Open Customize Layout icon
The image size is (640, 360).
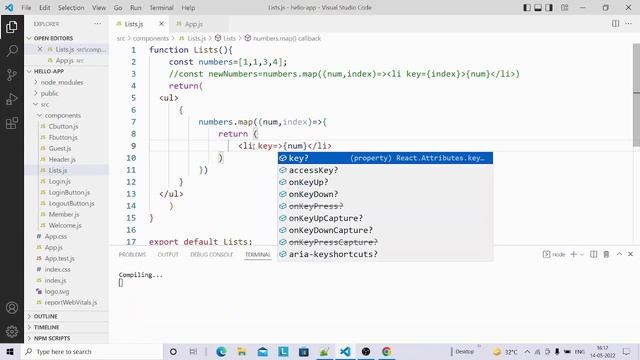pyautogui.click(x=564, y=7)
